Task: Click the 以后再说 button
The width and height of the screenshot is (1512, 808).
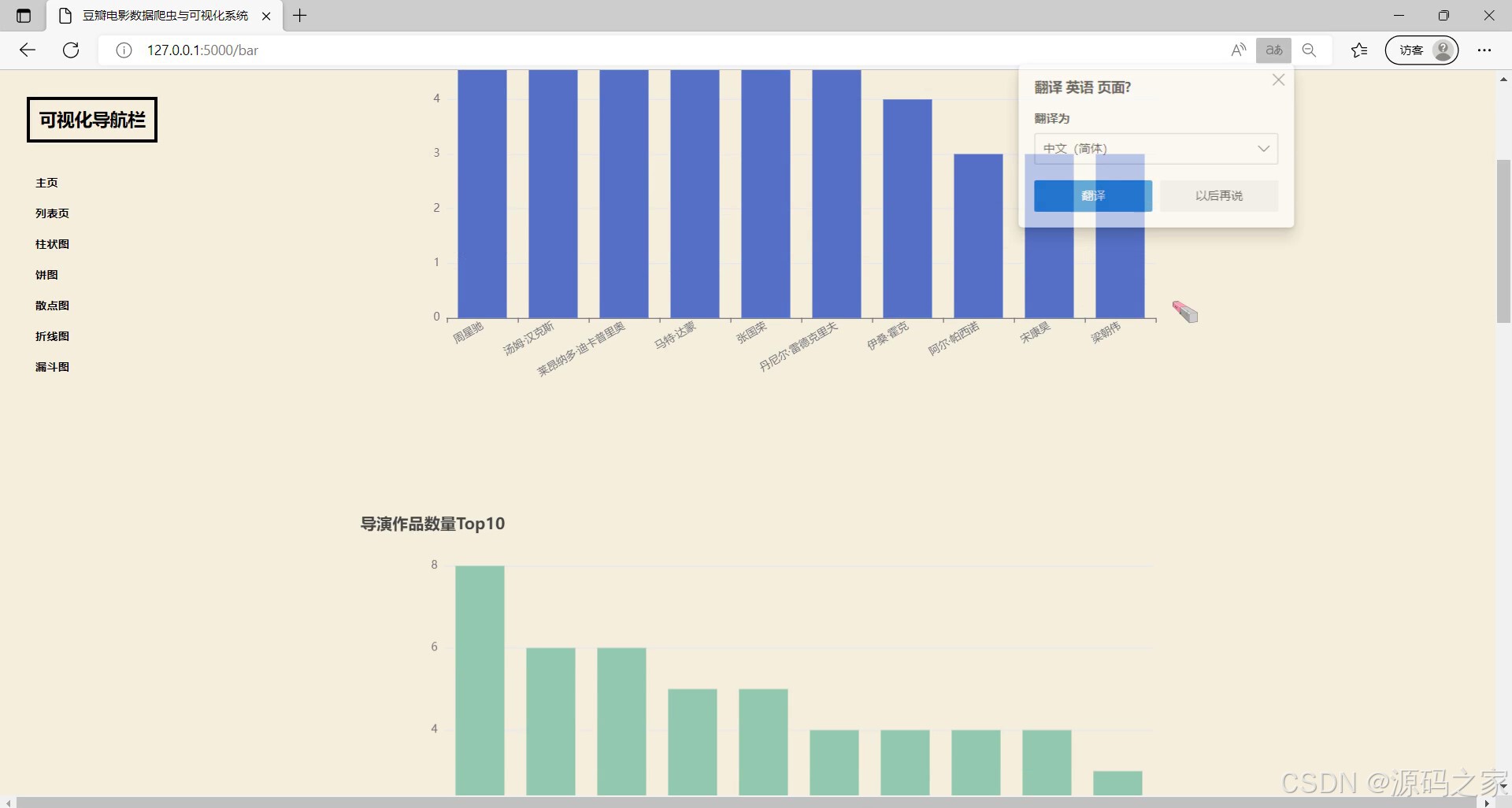Action: coord(1219,195)
